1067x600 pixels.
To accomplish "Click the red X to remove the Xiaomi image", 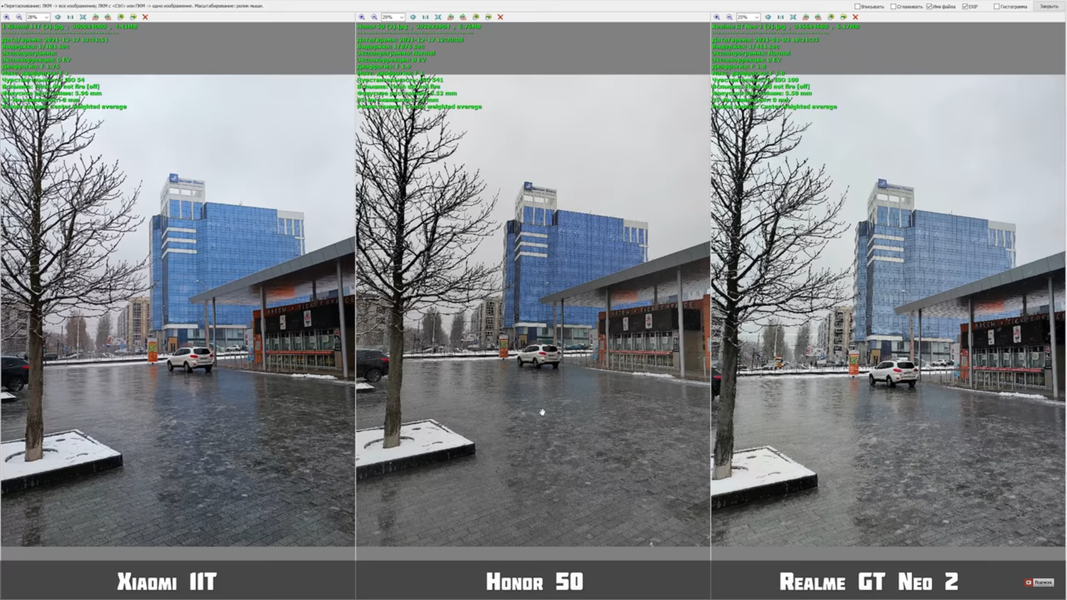I will click(145, 16).
